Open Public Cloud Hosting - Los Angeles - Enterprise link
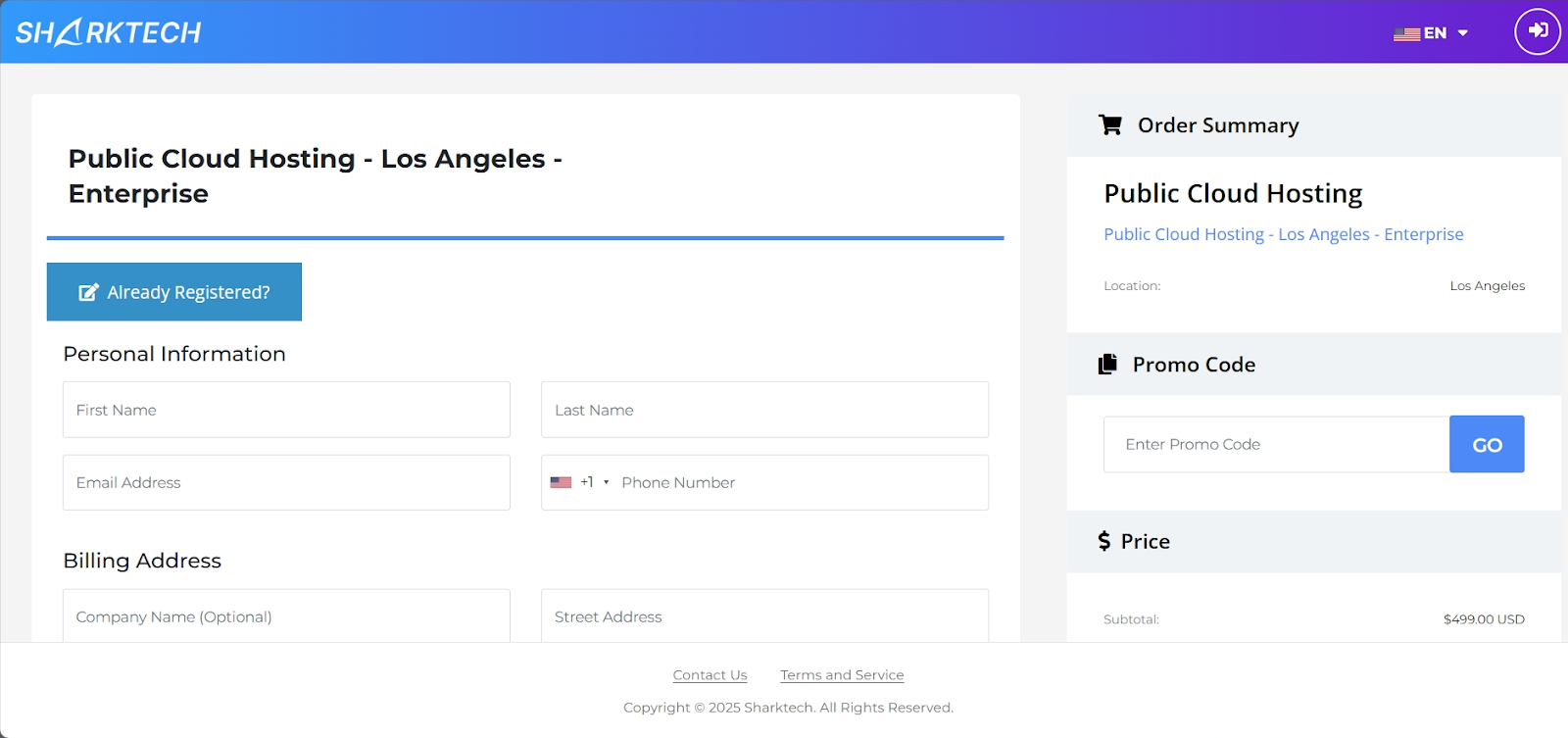 (x=1283, y=234)
